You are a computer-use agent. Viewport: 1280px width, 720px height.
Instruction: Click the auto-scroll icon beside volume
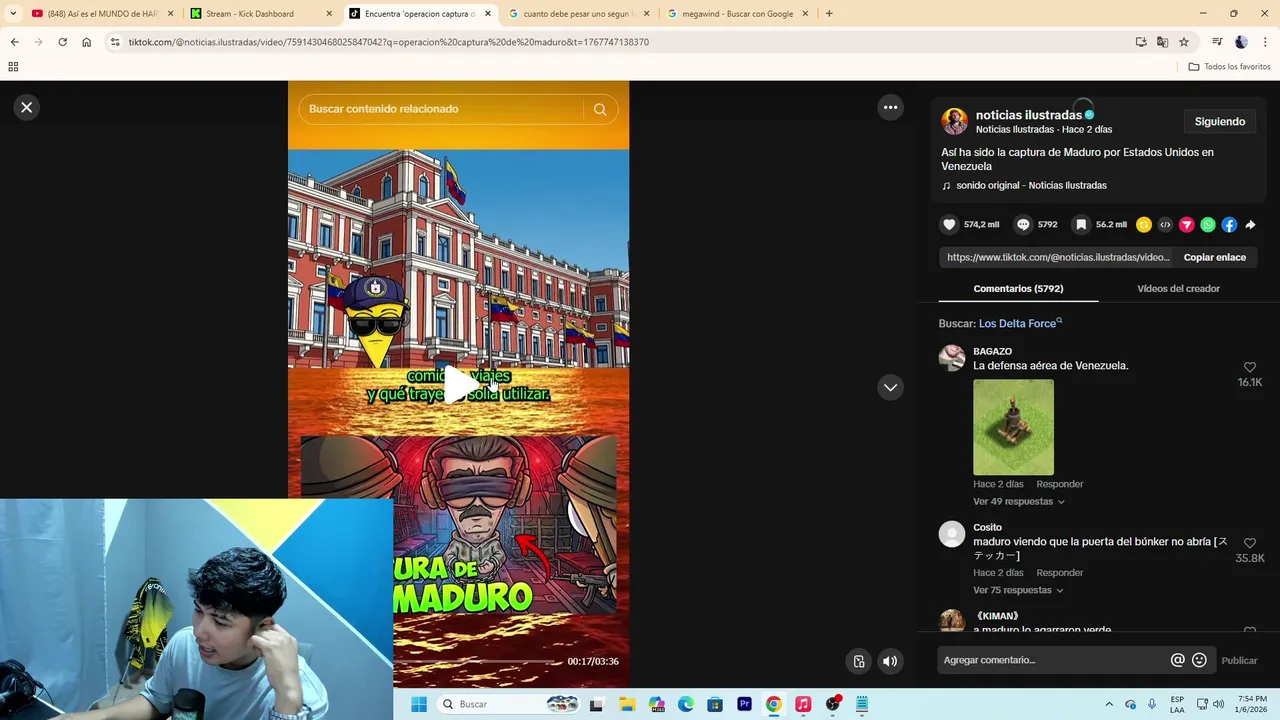coord(858,661)
